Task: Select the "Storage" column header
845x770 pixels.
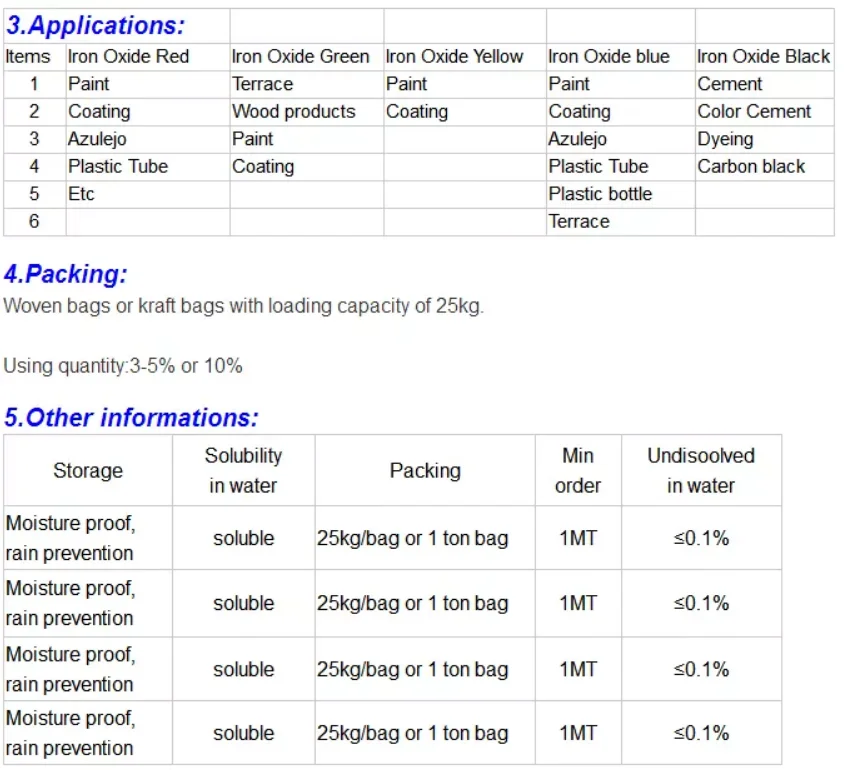Action: click(88, 471)
